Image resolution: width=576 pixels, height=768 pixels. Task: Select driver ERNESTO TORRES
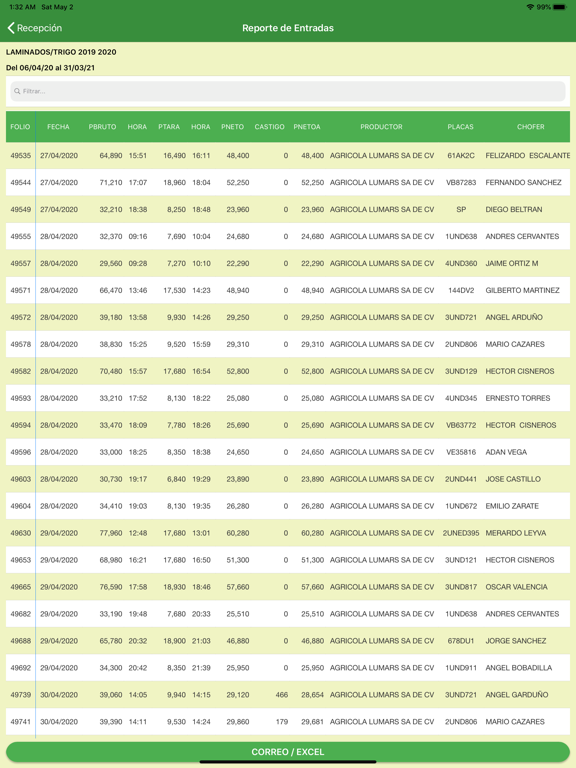coord(518,398)
